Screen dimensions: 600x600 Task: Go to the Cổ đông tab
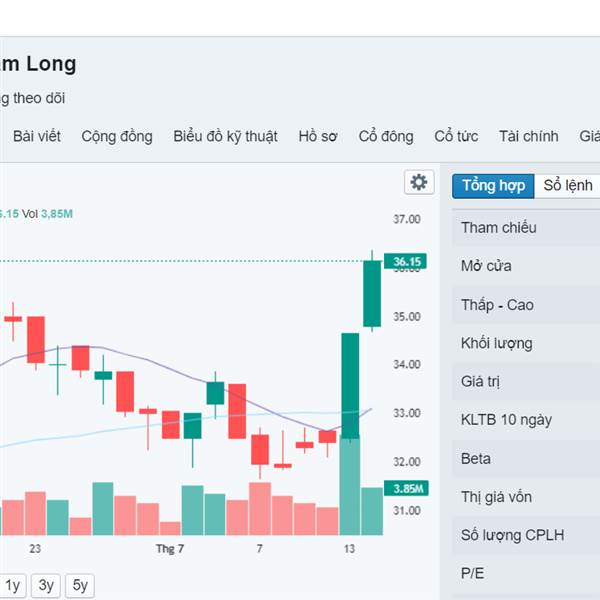[386, 137]
